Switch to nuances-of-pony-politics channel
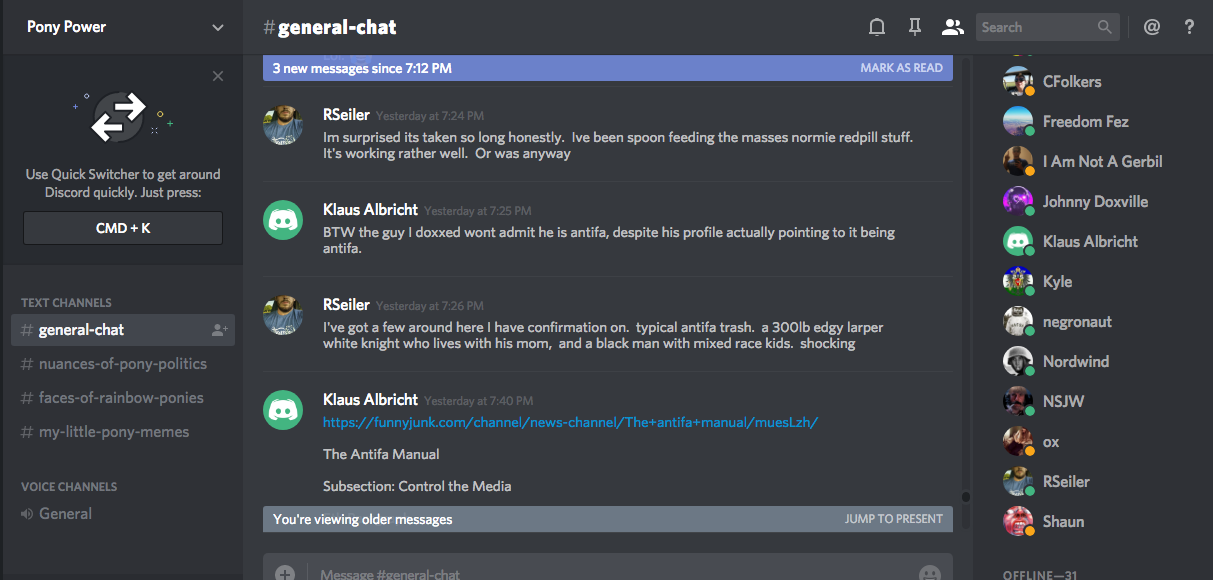1213x580 pixels. point(122,364)
